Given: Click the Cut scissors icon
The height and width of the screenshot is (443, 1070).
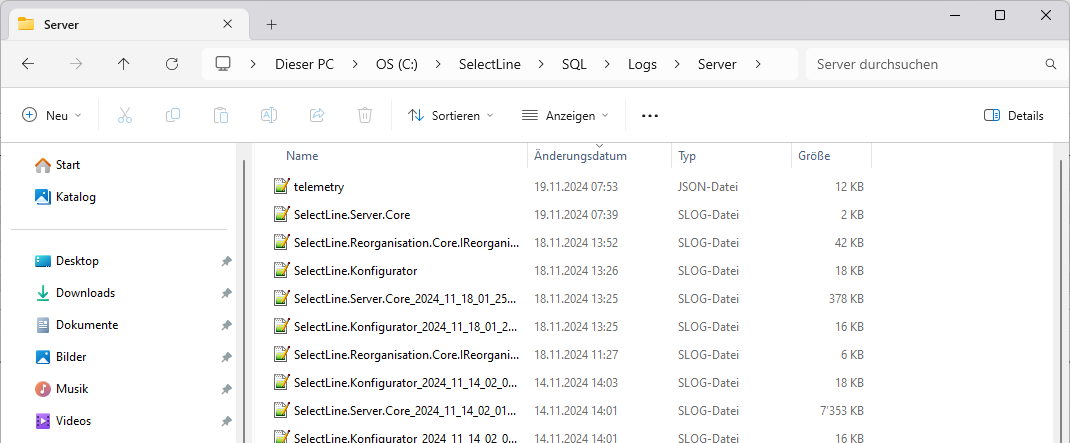Looking at the screenshot, I should click(125, 115).
